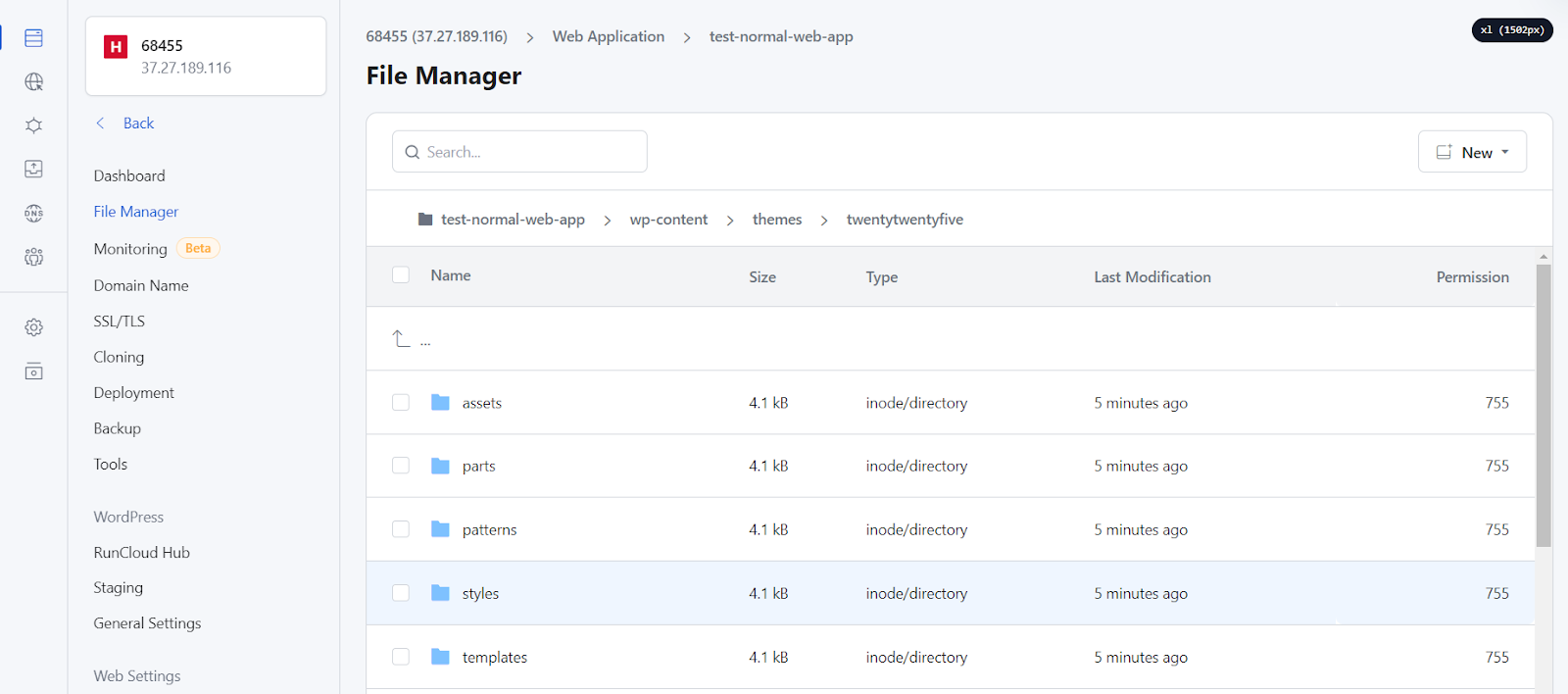This screenshot has width=1568, height=694.
Task: Open the assets folder icon
Action: pos(440,403)
